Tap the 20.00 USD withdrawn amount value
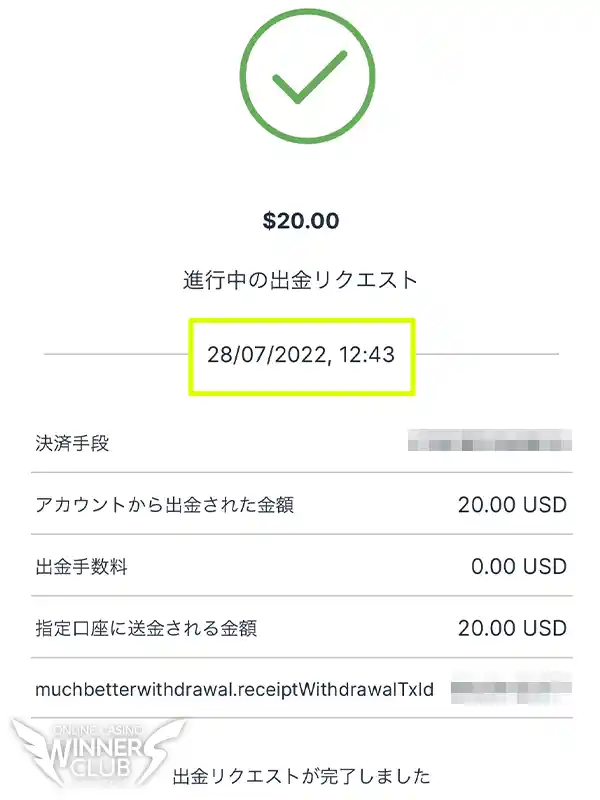The image size is (600, 800). click(510, 504)
